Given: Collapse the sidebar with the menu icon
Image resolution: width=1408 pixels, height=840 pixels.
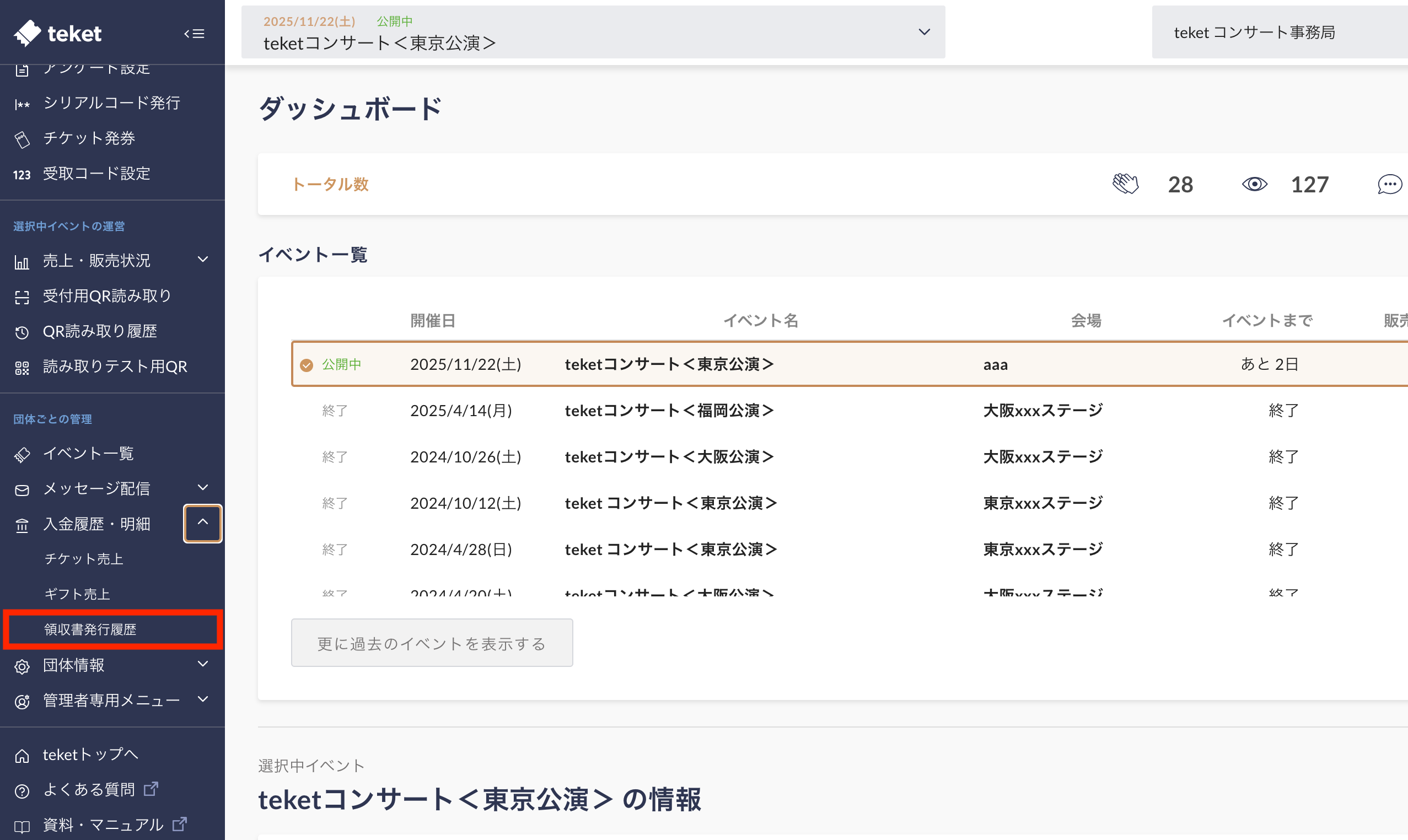Looking at the screenshot, I should 194,34.
